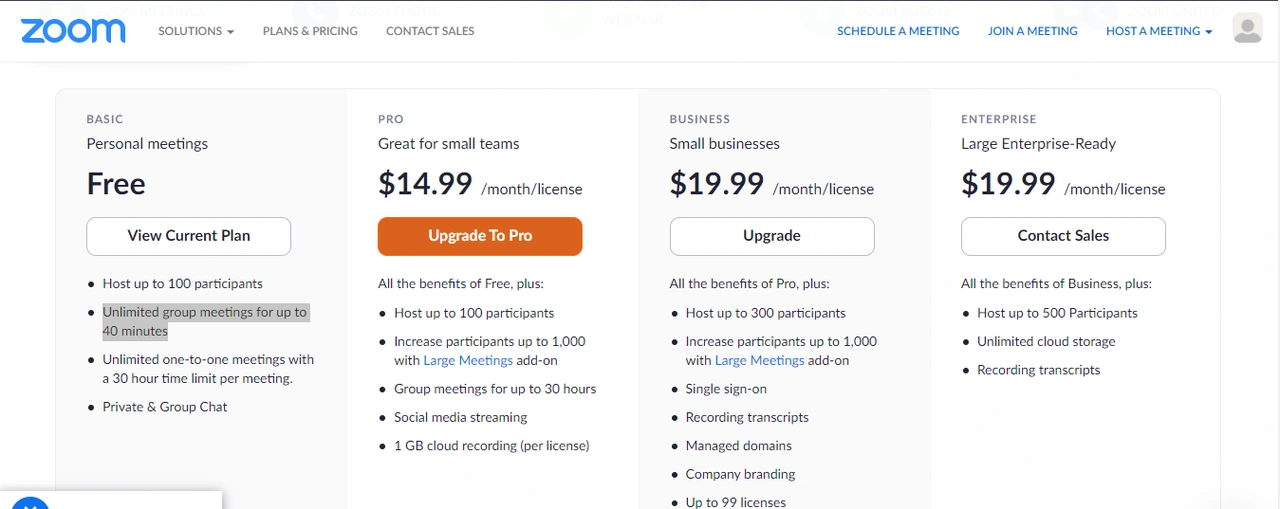Click 'Small businesses' plan subtitle
Viewport: 1280px width, 509px height.
(x=725, y=144)
